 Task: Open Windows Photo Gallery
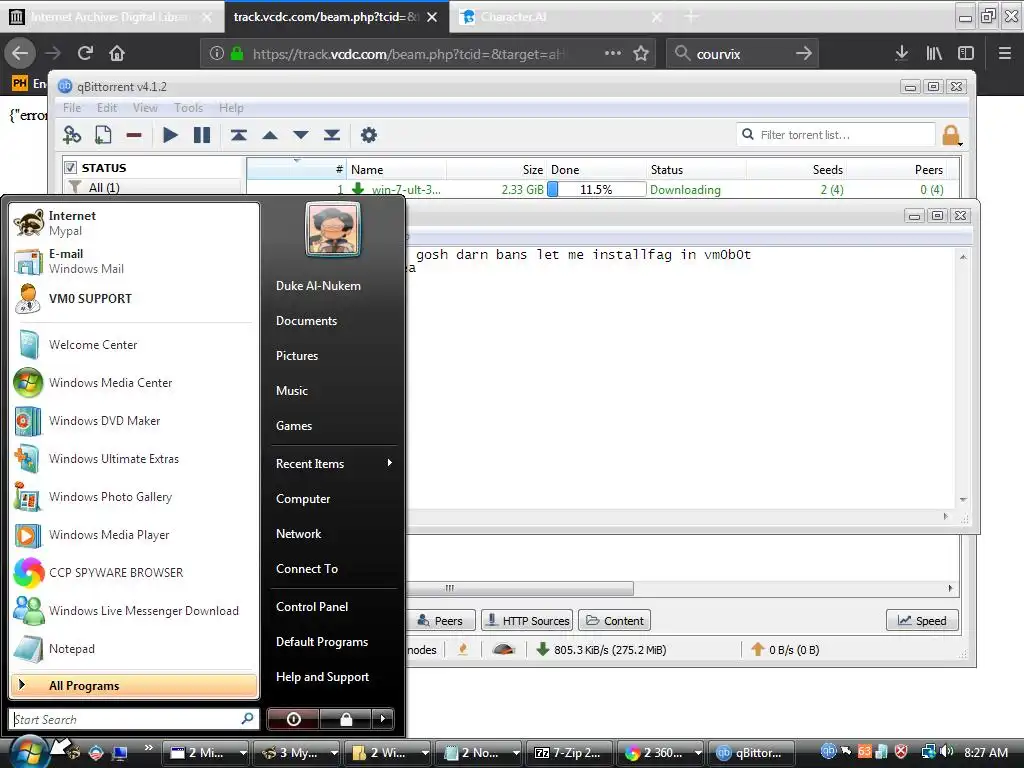133,497
